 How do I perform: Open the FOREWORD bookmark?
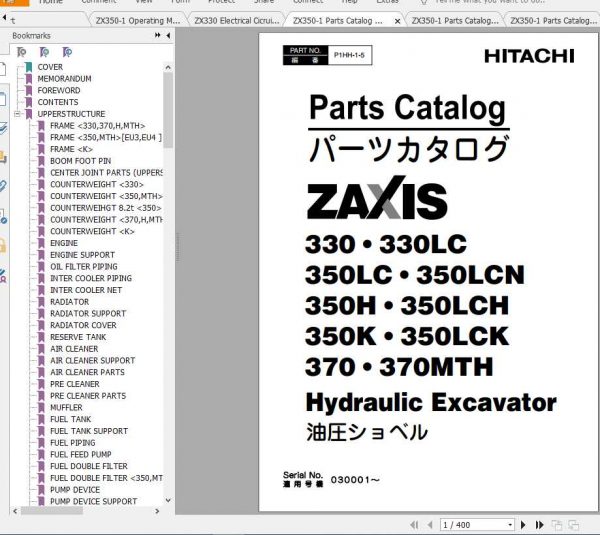(x=59, y=90)
